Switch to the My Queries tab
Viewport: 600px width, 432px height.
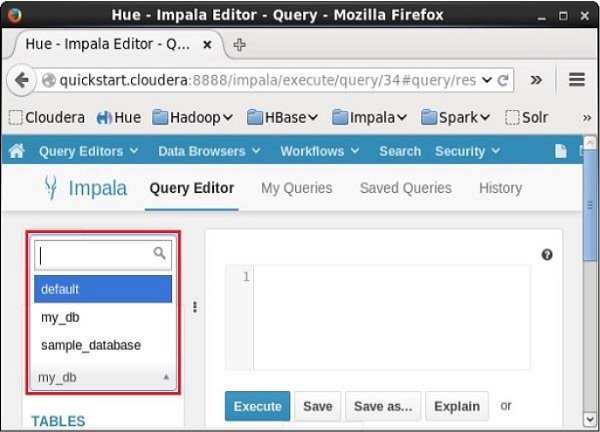296,188
